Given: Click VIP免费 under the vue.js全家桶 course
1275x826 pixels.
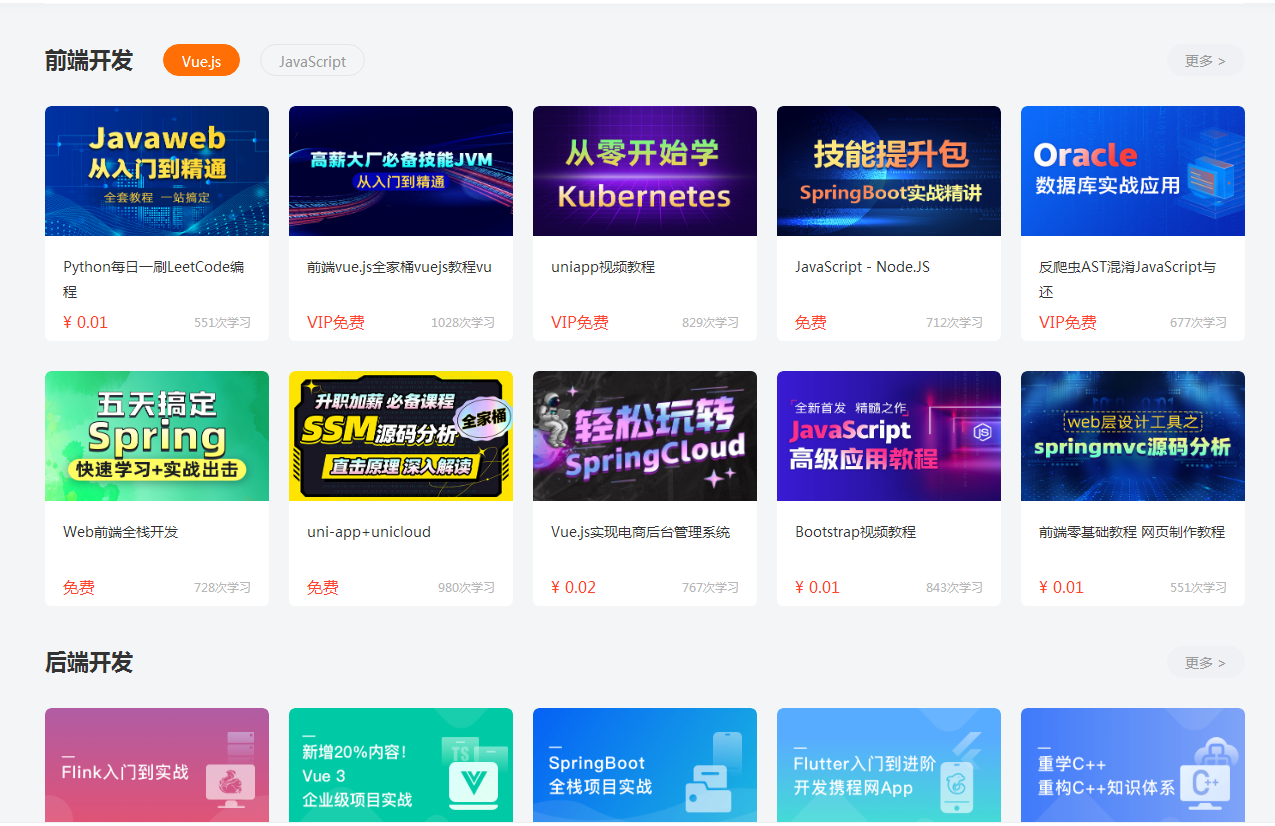Looking at the screenshot, I should pyautogui.click(x=336, y=322).
